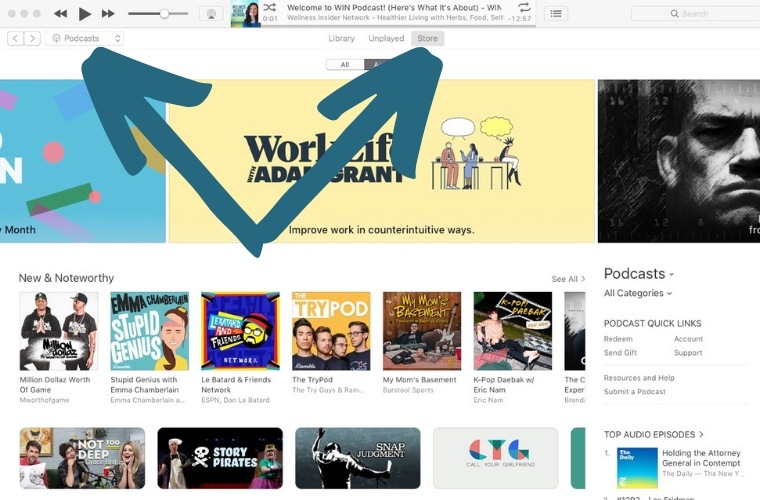Open K-Pop Daebak w/ Eric Nam artwork

[513, 331]
